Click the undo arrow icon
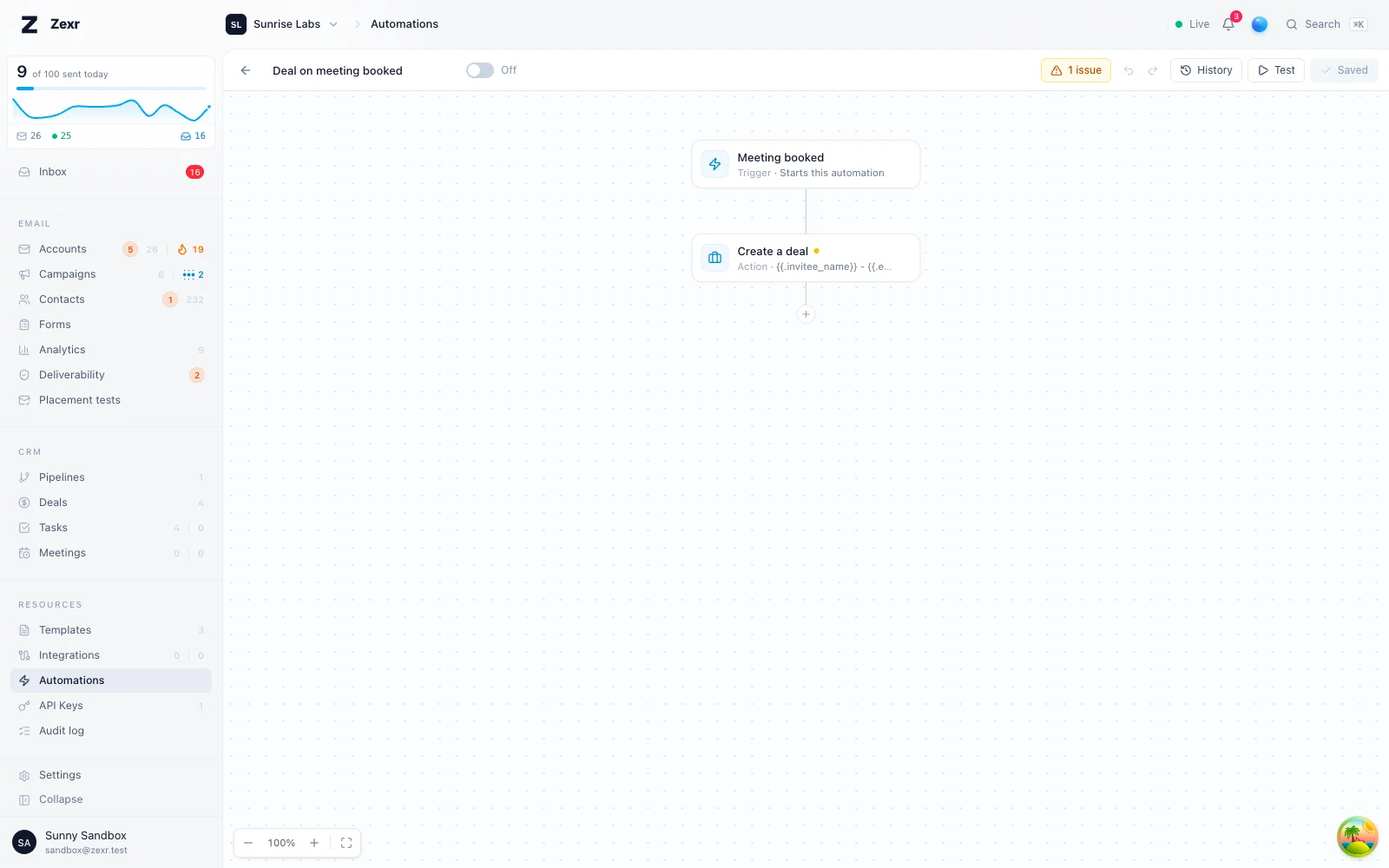 pos(1129,70)
